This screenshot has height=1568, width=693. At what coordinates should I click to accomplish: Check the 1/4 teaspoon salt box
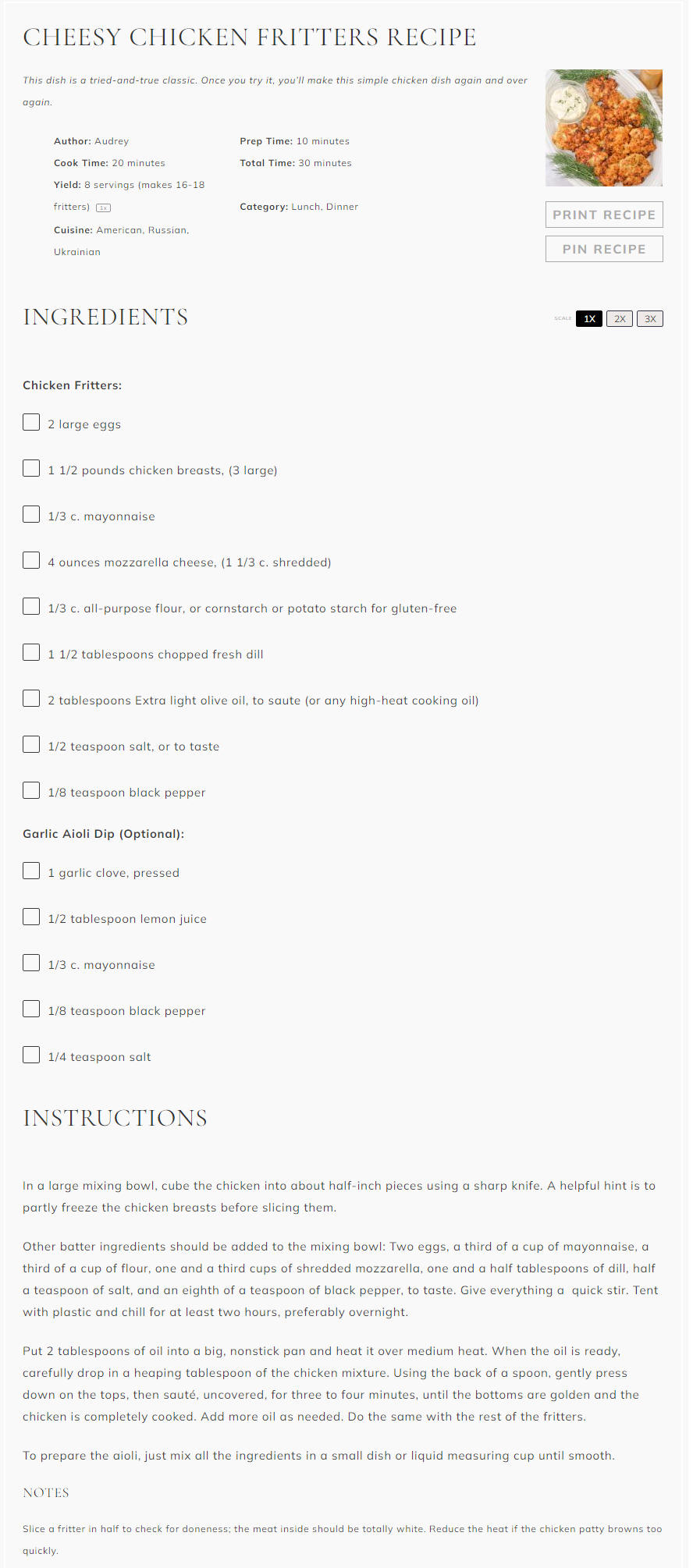(x=31, y=1055)
